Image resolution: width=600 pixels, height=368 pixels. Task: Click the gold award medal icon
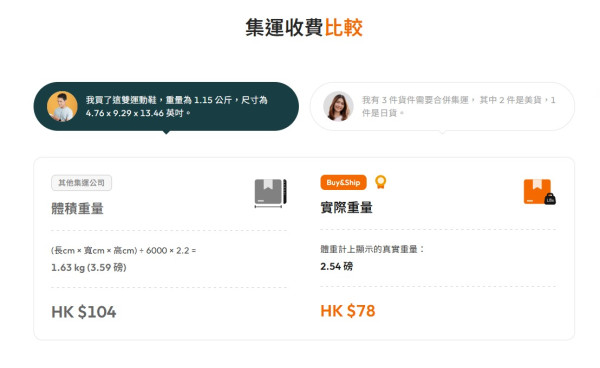pyautogui.click(x=380, y=182)
